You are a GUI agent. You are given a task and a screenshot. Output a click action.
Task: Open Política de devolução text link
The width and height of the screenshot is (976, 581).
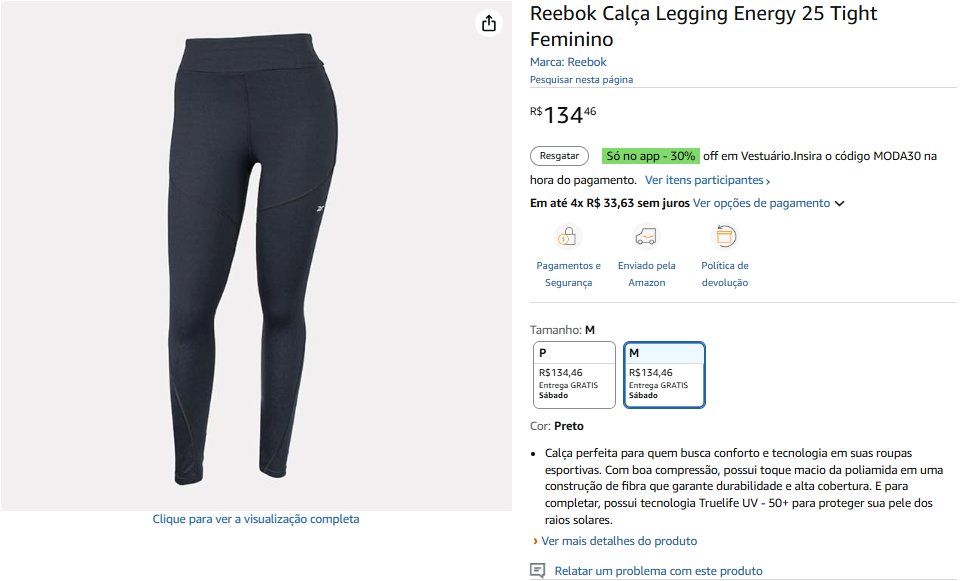(725, 274)
